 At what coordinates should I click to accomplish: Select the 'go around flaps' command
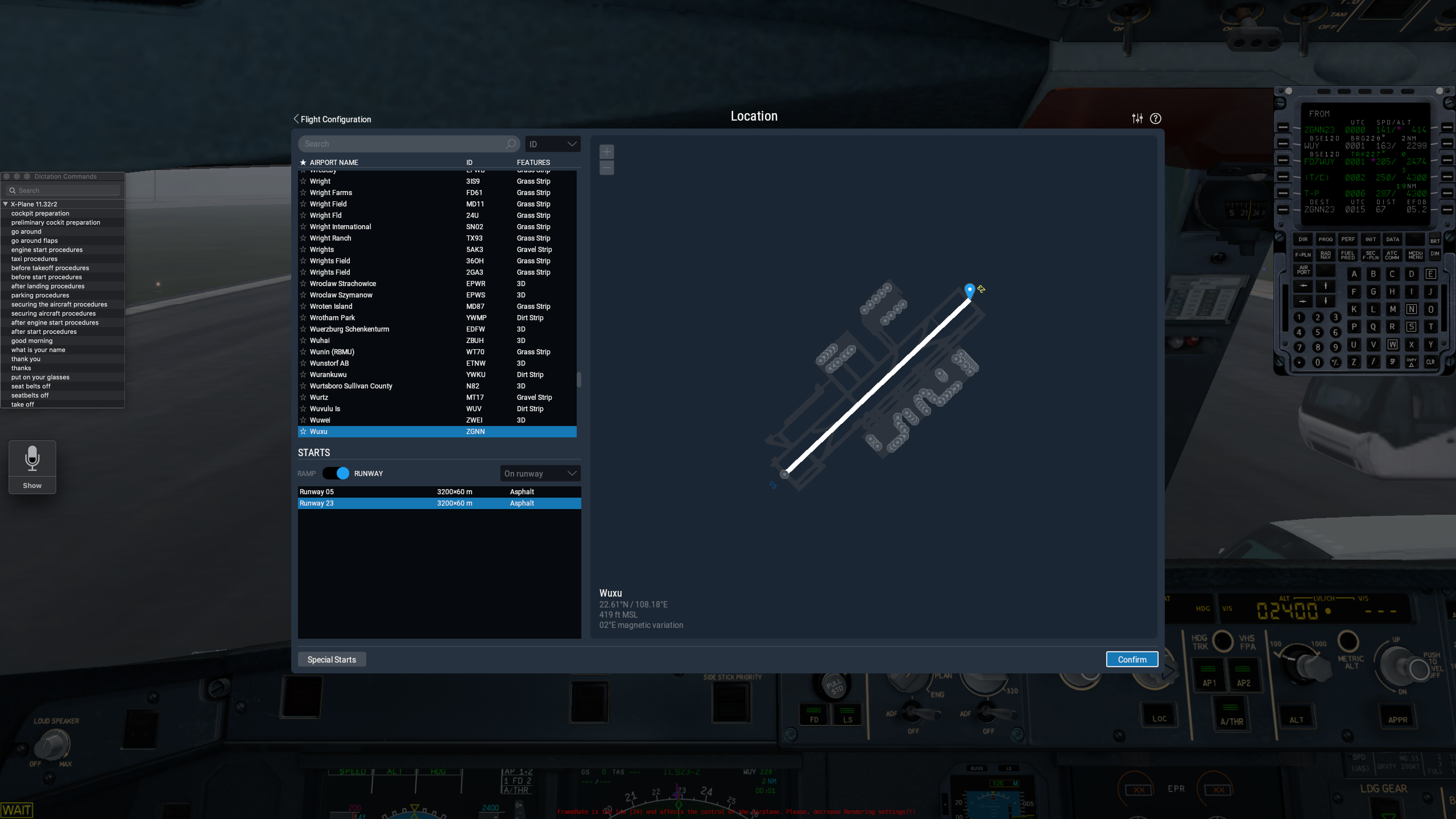[34, 240]
